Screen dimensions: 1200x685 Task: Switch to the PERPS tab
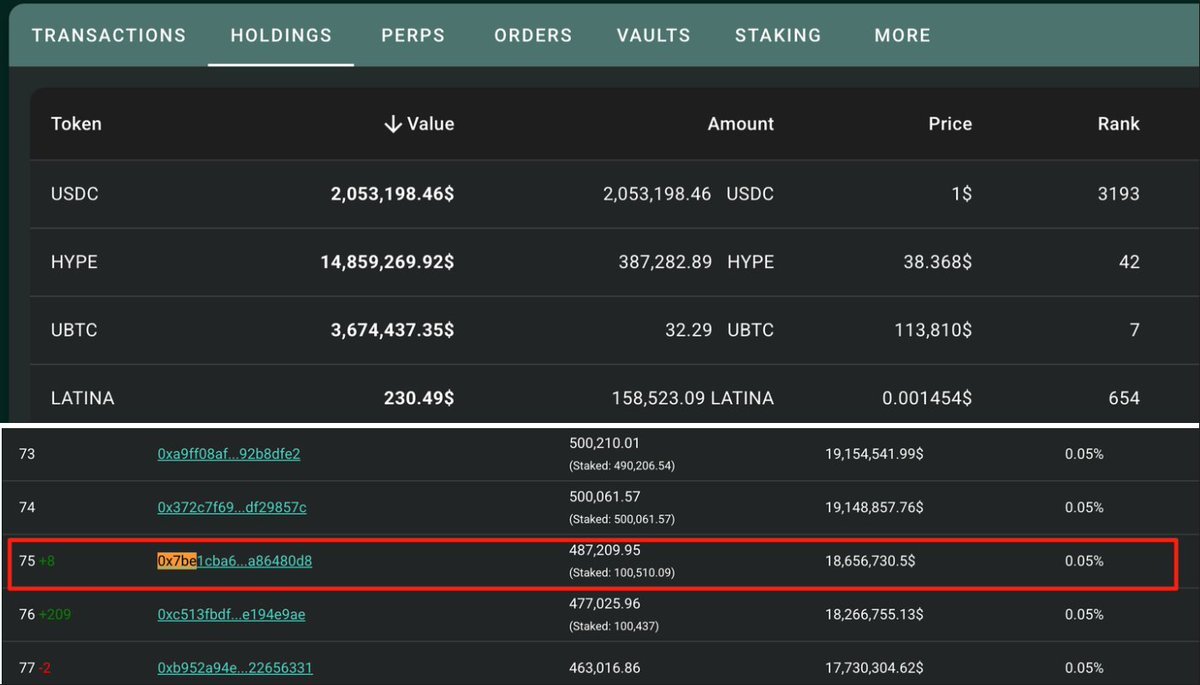click(413, 35)
